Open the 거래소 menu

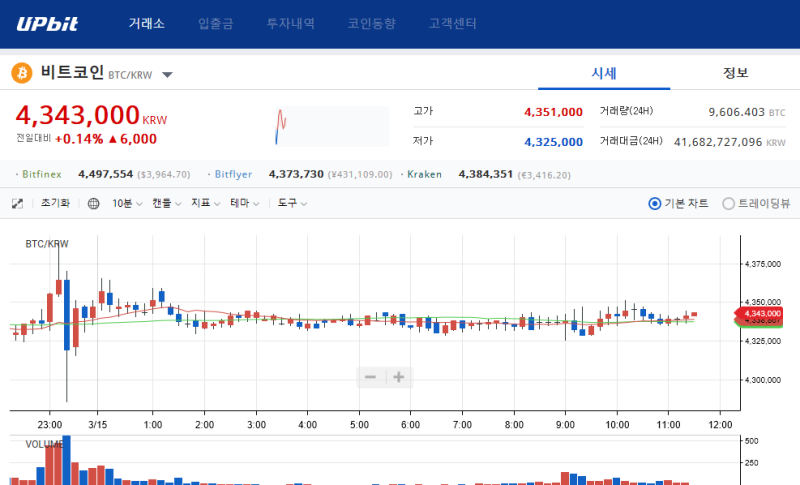tap(146, 23)
